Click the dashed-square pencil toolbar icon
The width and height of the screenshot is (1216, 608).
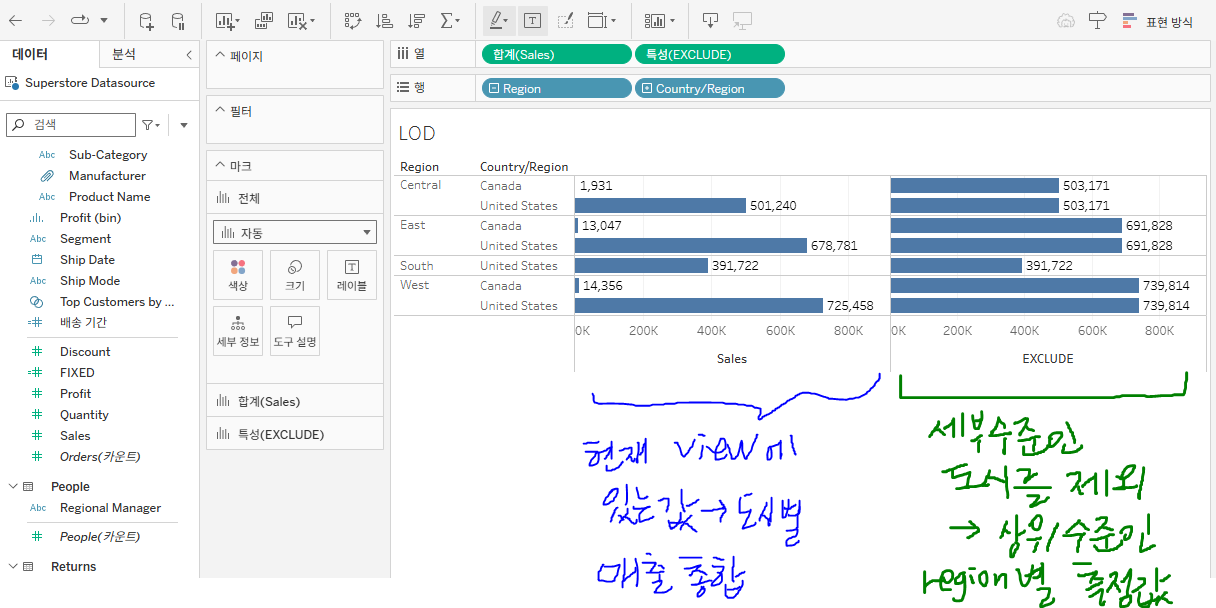tap(565, 20)
